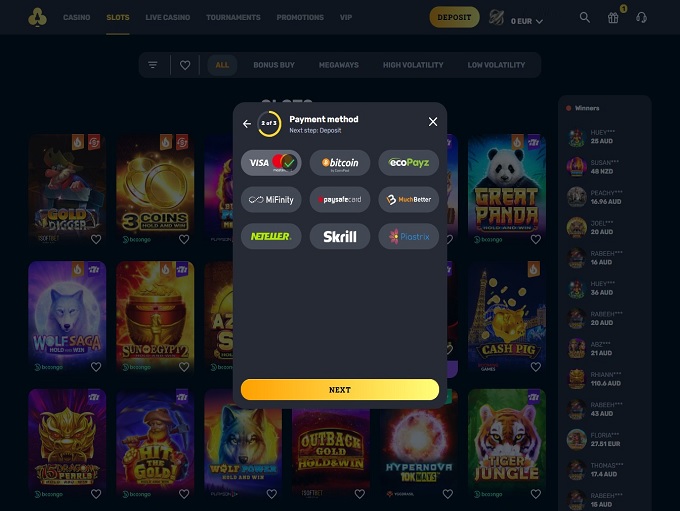The width and height of the screenshot is (680, 511).
Task: Select Skrill payment option
Action: pyautogui.click(x=340, y=236)
